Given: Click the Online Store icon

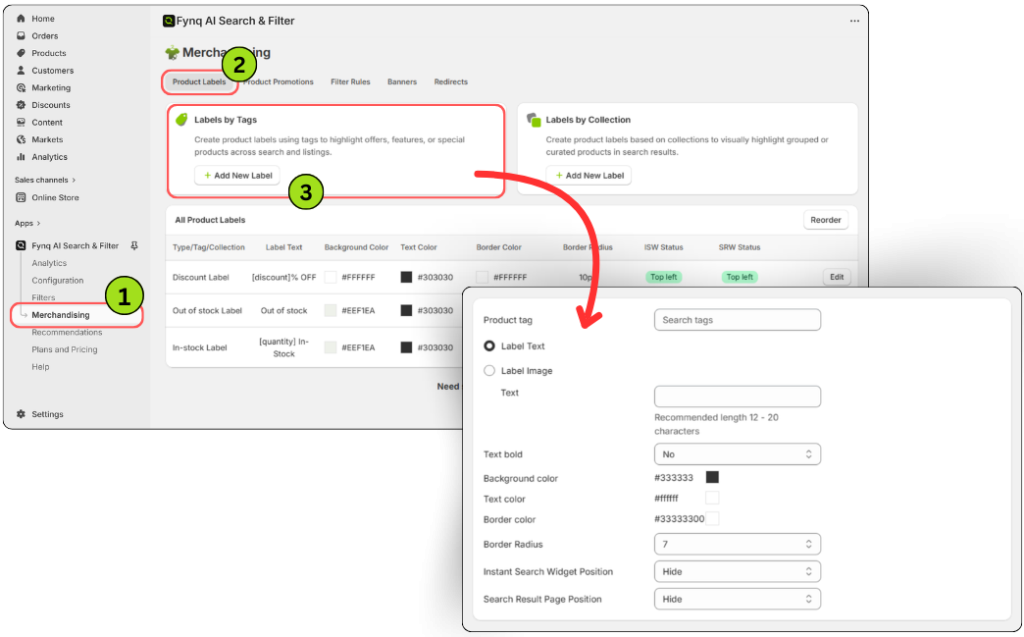Looking at the screenshot, I should [x=21, y=197].
